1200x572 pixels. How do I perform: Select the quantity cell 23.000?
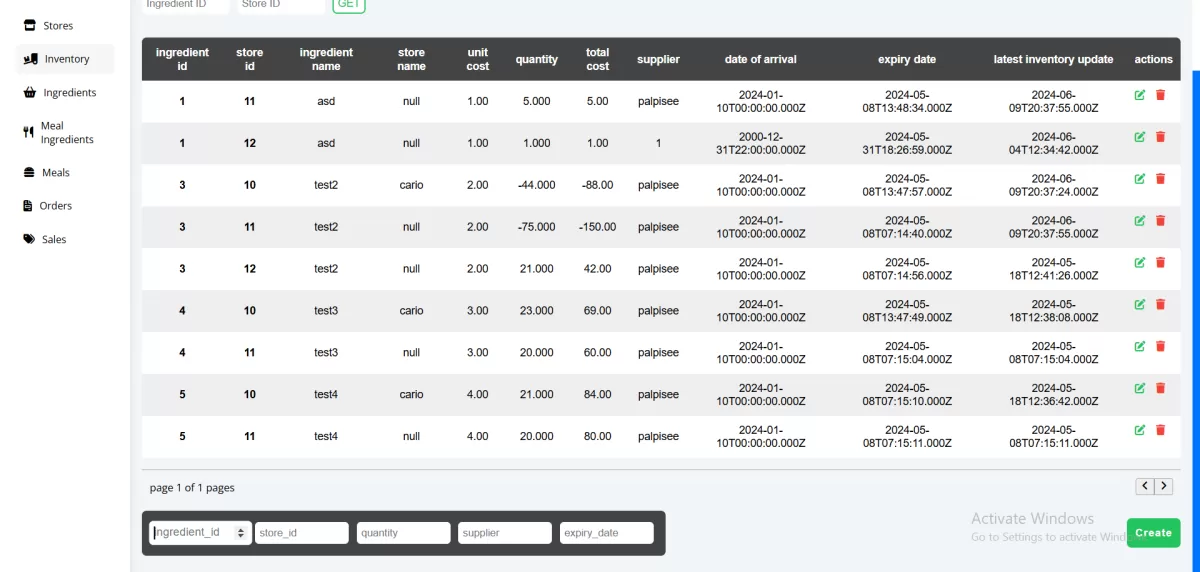click(x=537, y=311)
